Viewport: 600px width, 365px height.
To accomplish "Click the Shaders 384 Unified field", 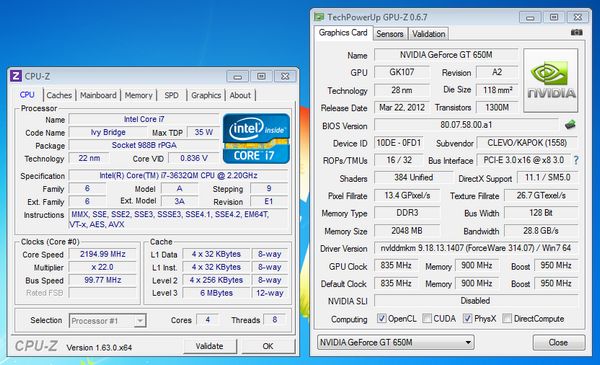I will (x=414, y=178).
